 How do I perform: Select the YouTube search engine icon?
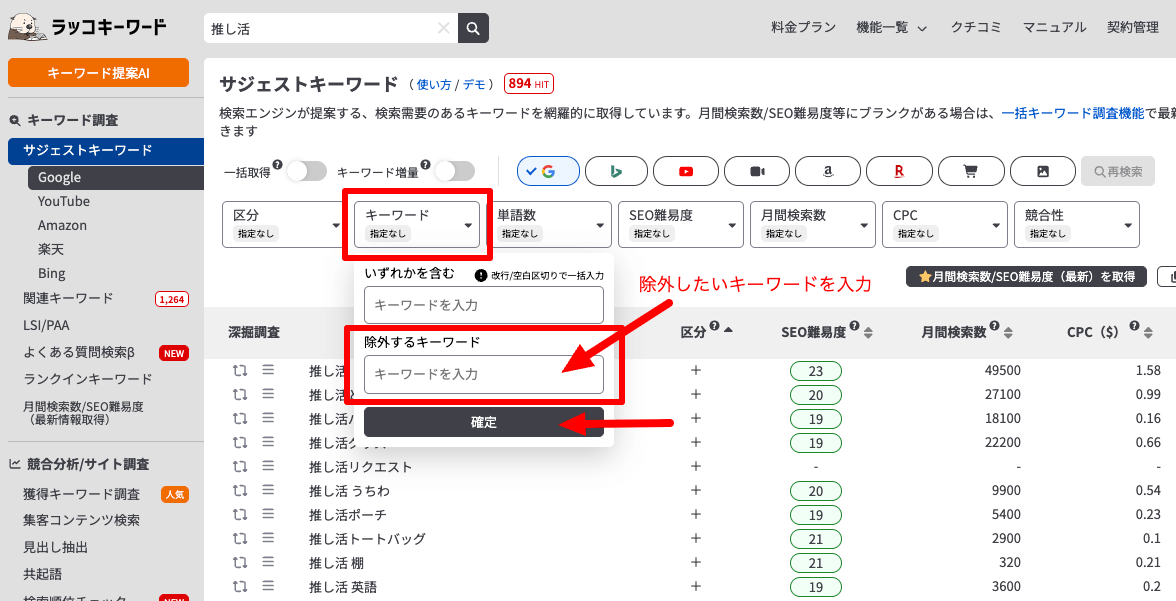[685, 171]
